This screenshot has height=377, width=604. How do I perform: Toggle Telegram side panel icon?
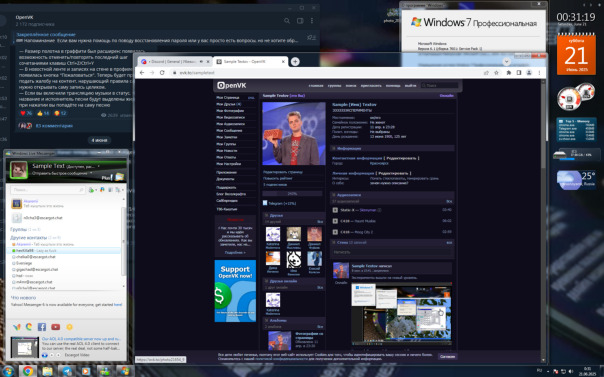pos(300,21)
